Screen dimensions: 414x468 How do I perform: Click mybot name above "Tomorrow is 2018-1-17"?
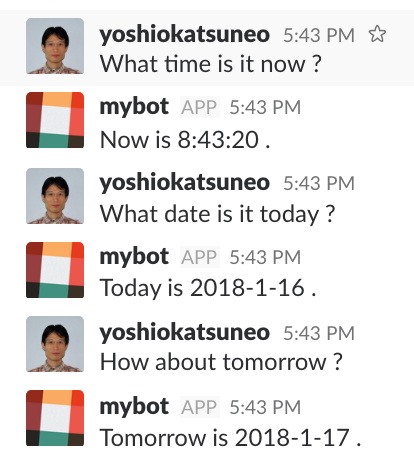134,407
